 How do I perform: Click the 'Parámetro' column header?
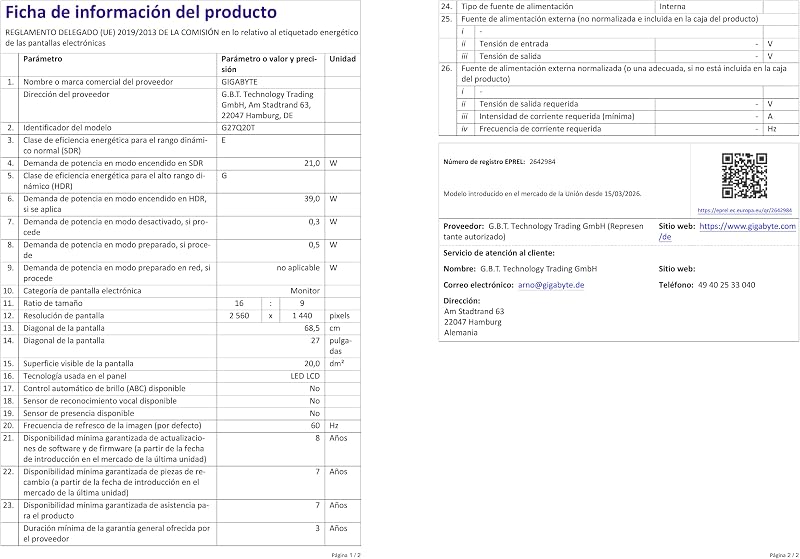tap(43, 59)
